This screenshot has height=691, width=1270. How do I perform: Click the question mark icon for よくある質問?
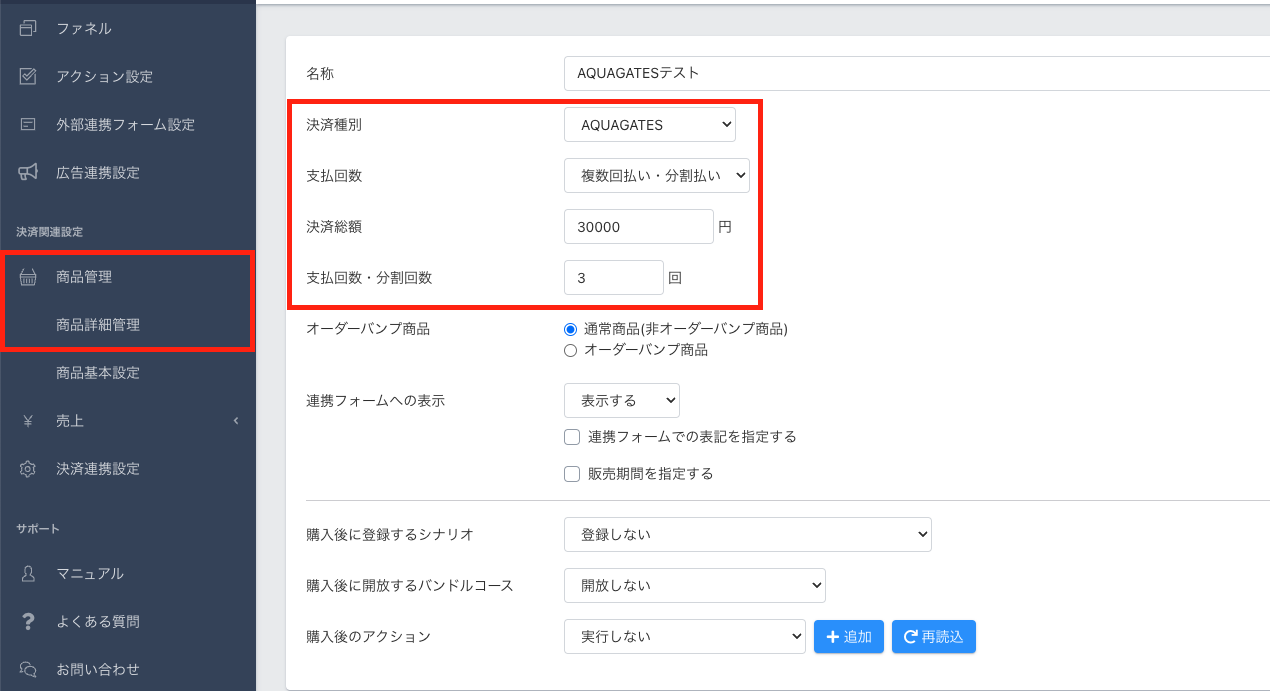tap(28, 621)
